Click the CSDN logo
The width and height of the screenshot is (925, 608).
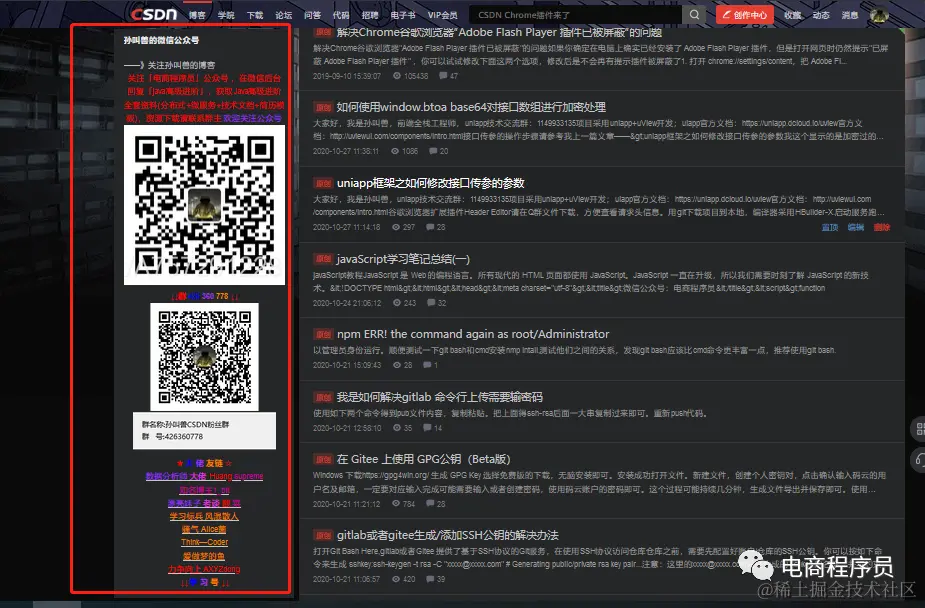pos(153,14)
